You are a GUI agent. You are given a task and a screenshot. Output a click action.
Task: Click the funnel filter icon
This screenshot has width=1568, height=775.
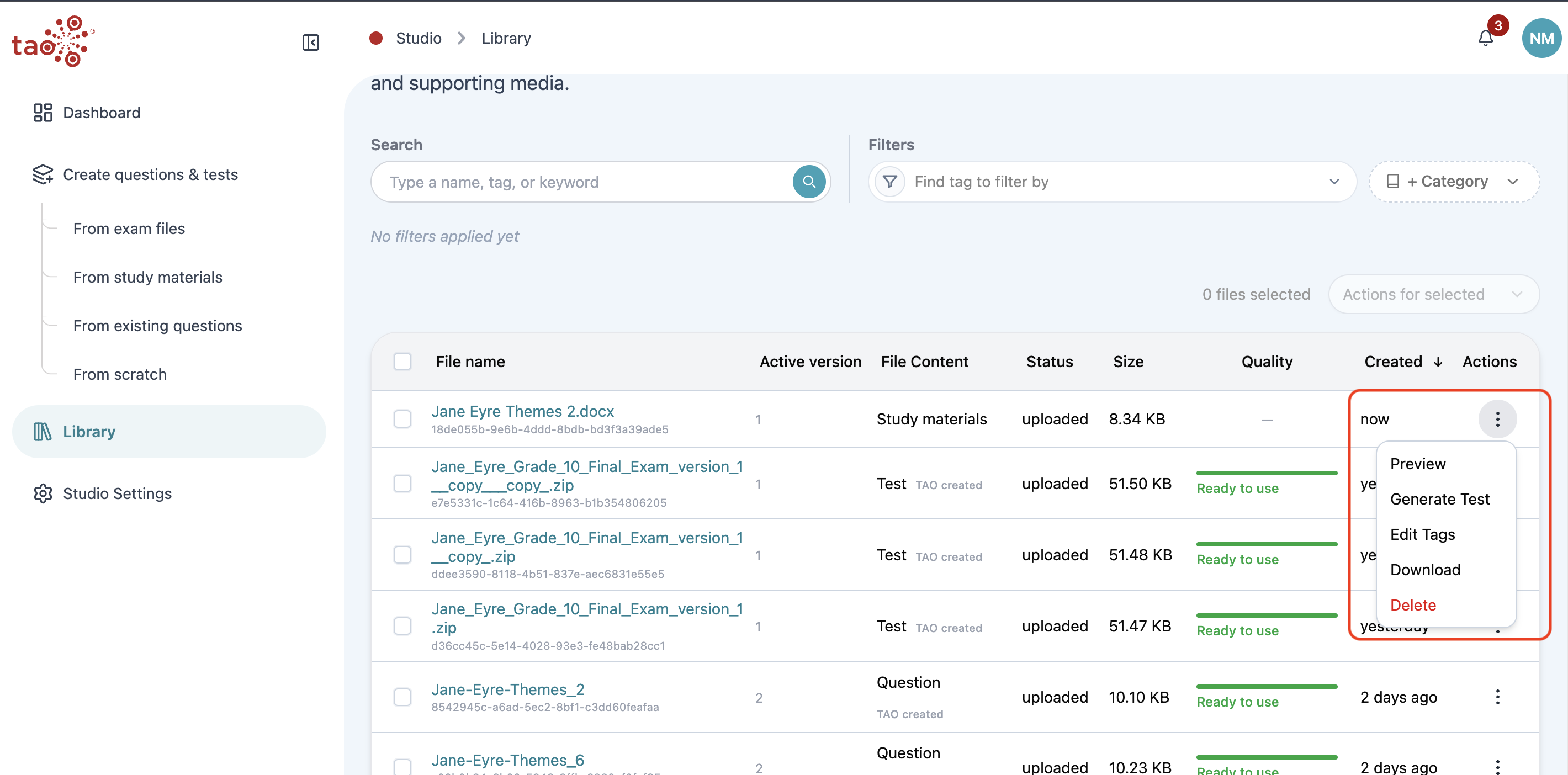889,182
